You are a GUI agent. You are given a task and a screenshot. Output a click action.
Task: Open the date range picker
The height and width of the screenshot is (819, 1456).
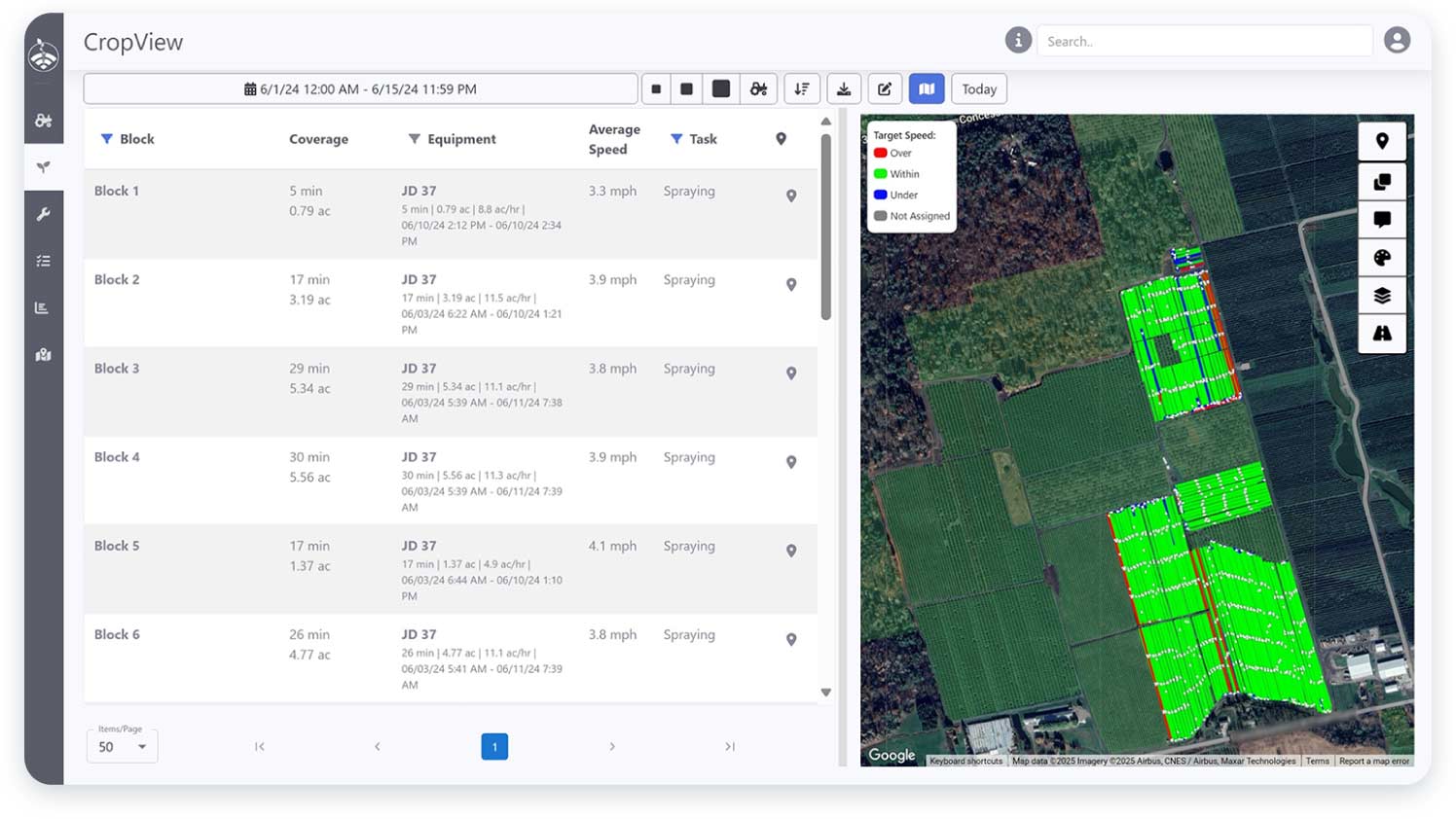[360, 89]
